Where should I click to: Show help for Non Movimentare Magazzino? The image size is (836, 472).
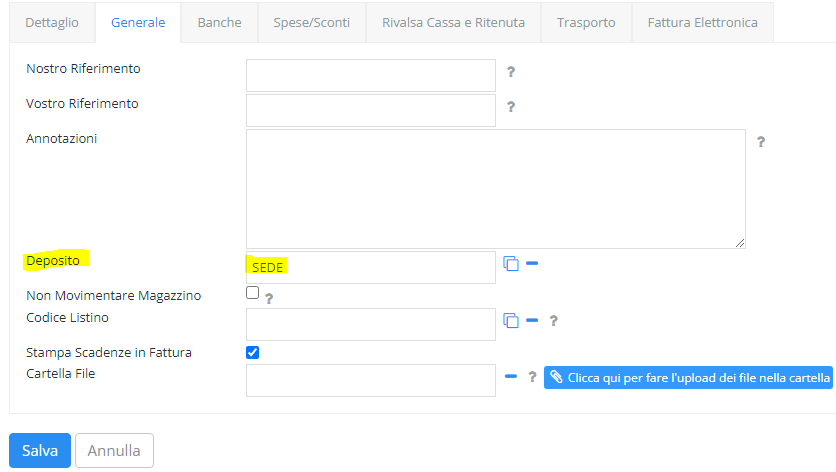coord(269,299)
